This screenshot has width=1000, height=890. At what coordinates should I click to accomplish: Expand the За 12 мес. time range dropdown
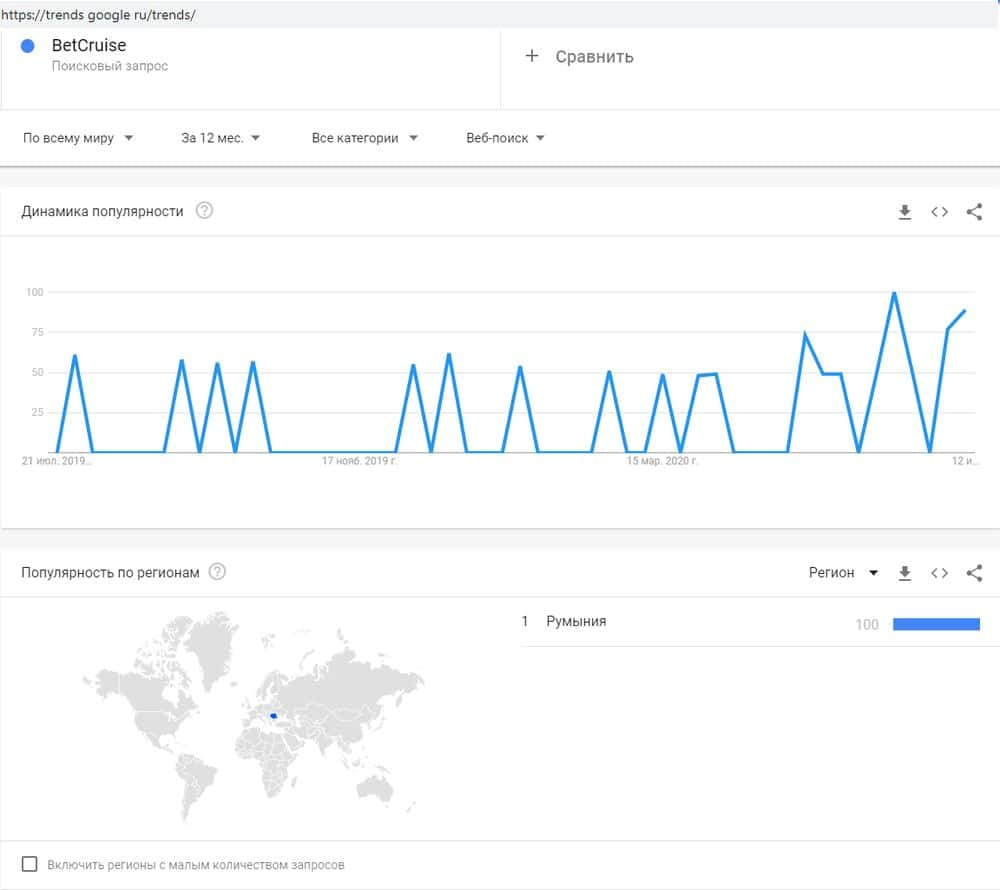[x=220, y=138]
